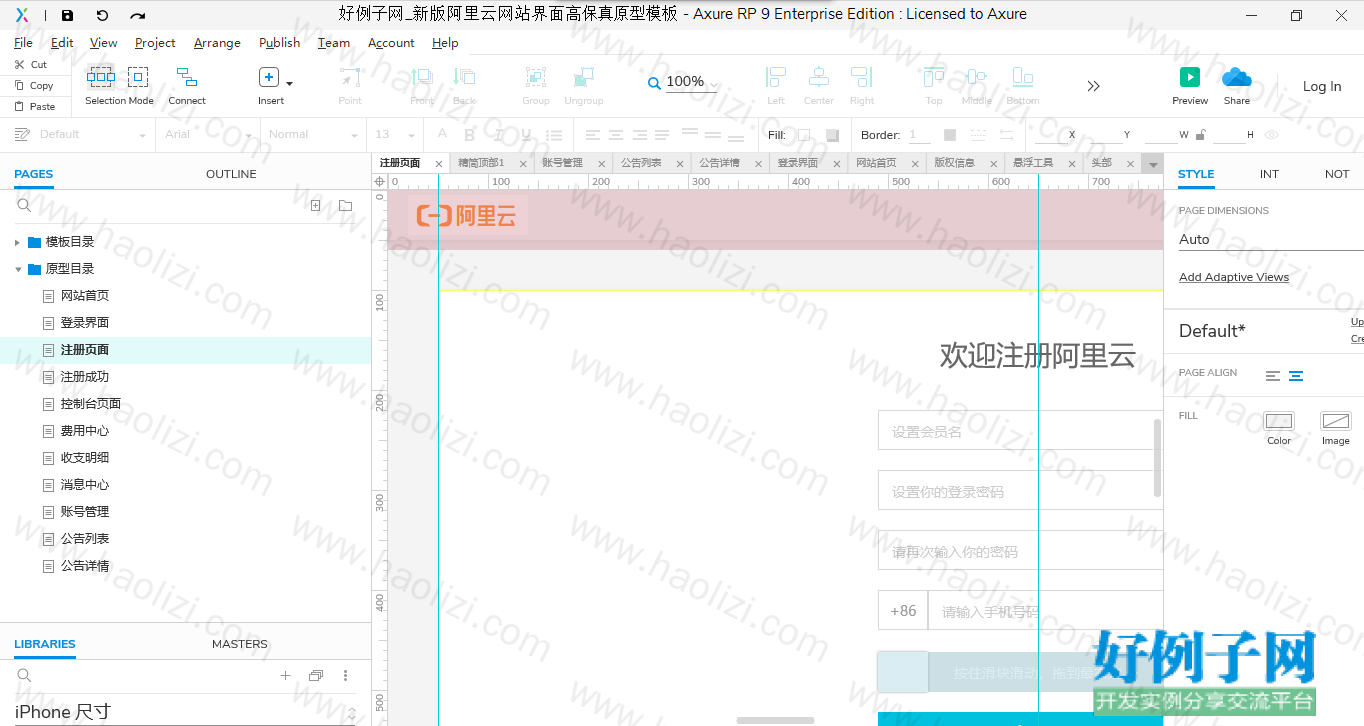Select the contained selection mode icon
The width and height of the screenshot is (1364, 726).
[x=138, y=77]
